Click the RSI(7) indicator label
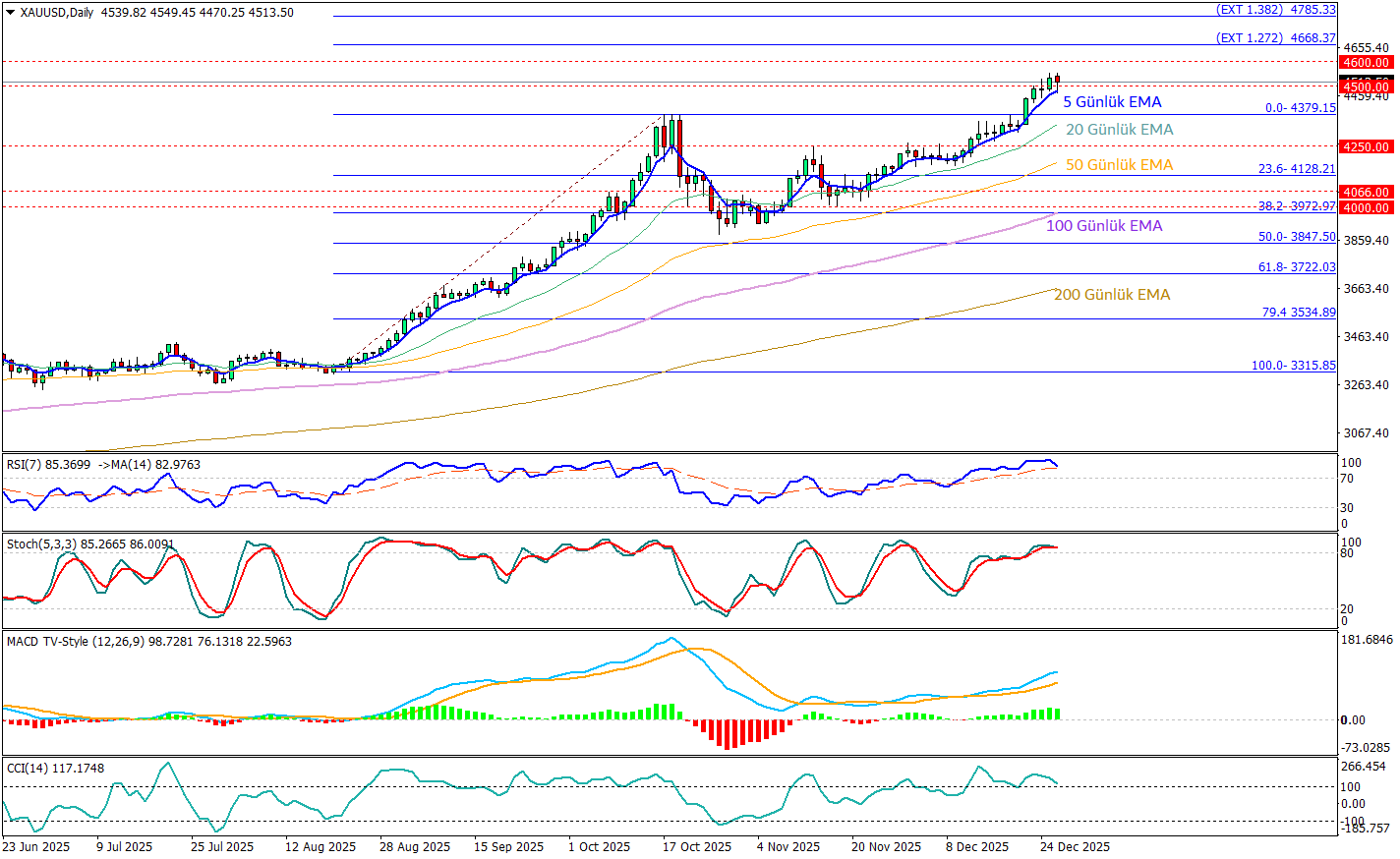Screen dimensions: 1400x859 pos(103,465)
